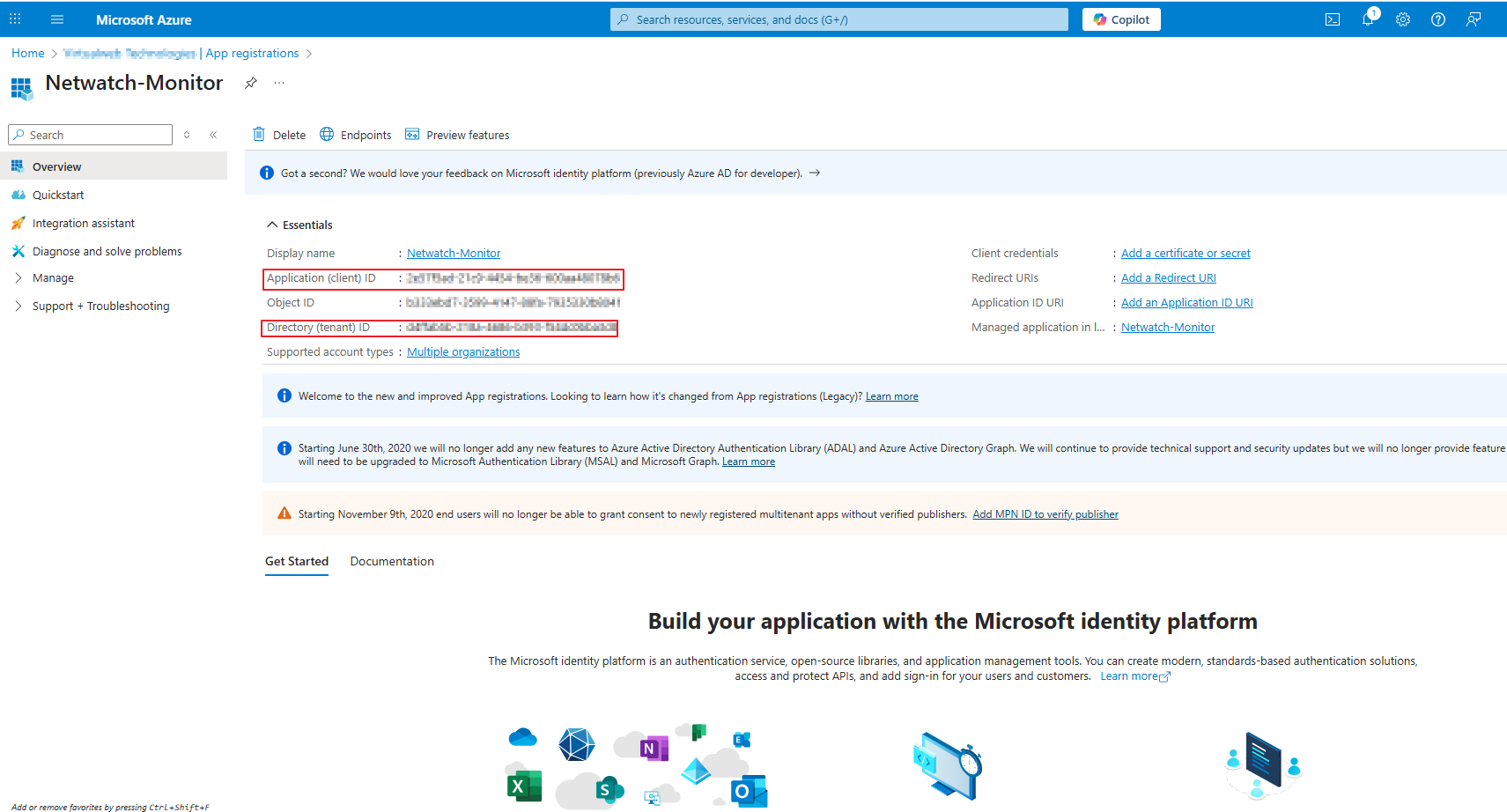Open the feedback person icon
This screenshot has width=1507, height=812.
coord(1474,19)
